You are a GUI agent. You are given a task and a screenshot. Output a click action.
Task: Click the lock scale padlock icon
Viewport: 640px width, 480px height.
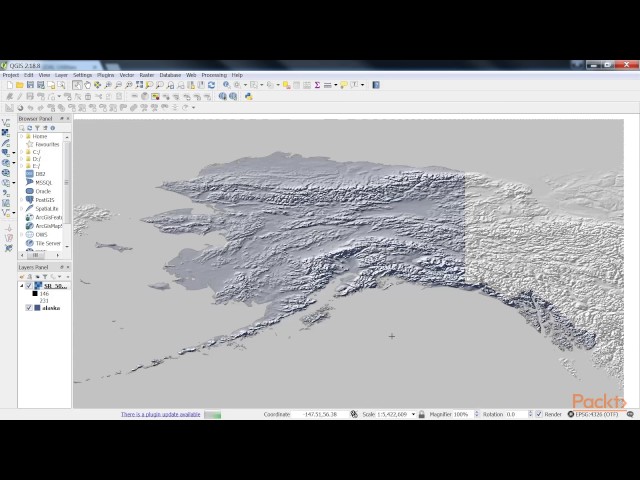coord(422,414)
